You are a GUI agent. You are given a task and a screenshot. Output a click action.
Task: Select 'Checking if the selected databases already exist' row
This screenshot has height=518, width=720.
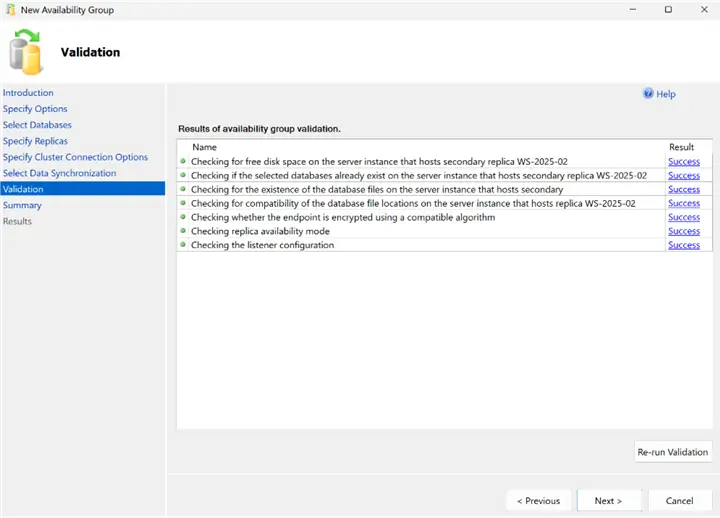419,175
